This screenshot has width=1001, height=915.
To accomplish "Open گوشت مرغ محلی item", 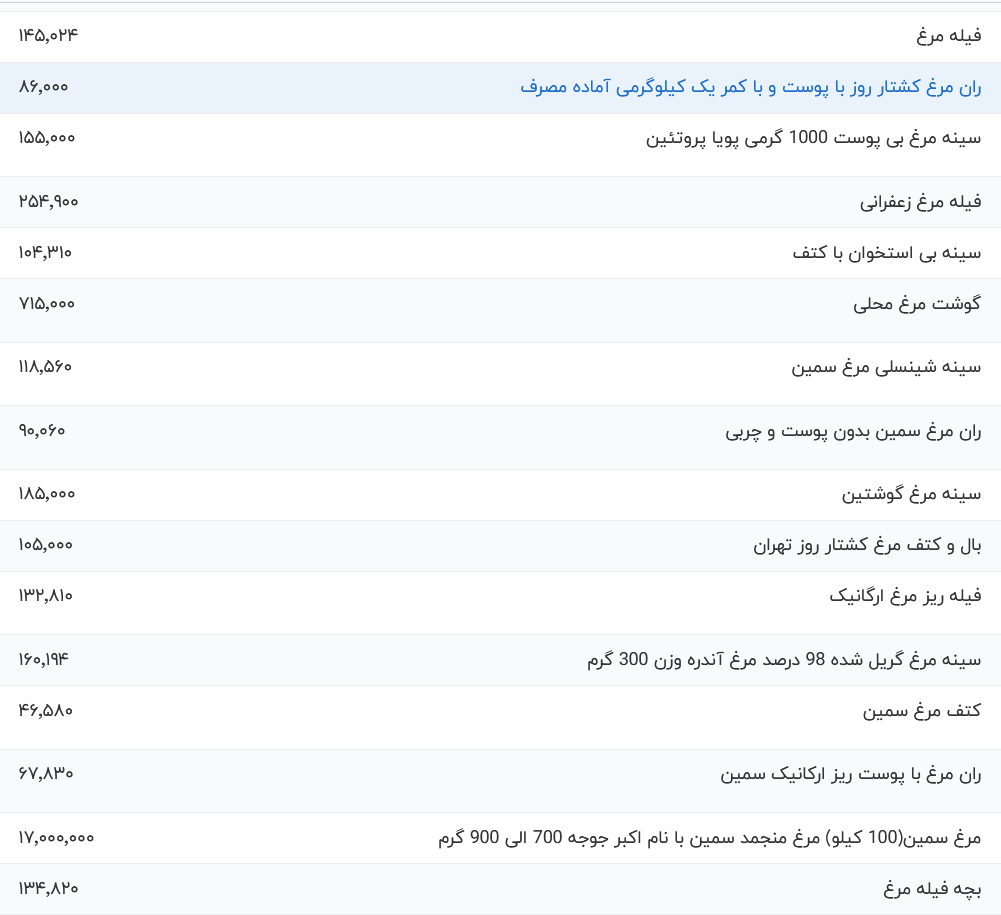I will point(917,304).
